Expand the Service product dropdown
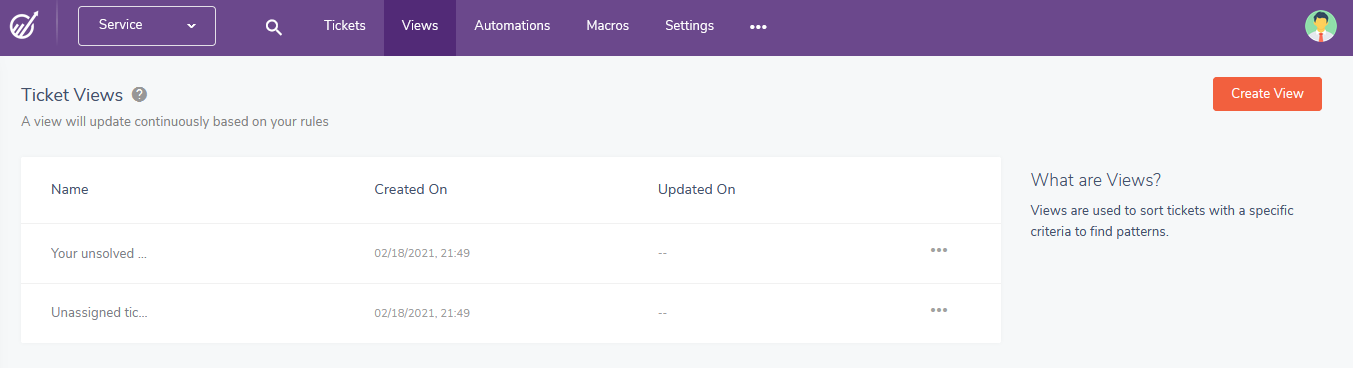Viewport: 1353px width, 368px height. [147, 26]
